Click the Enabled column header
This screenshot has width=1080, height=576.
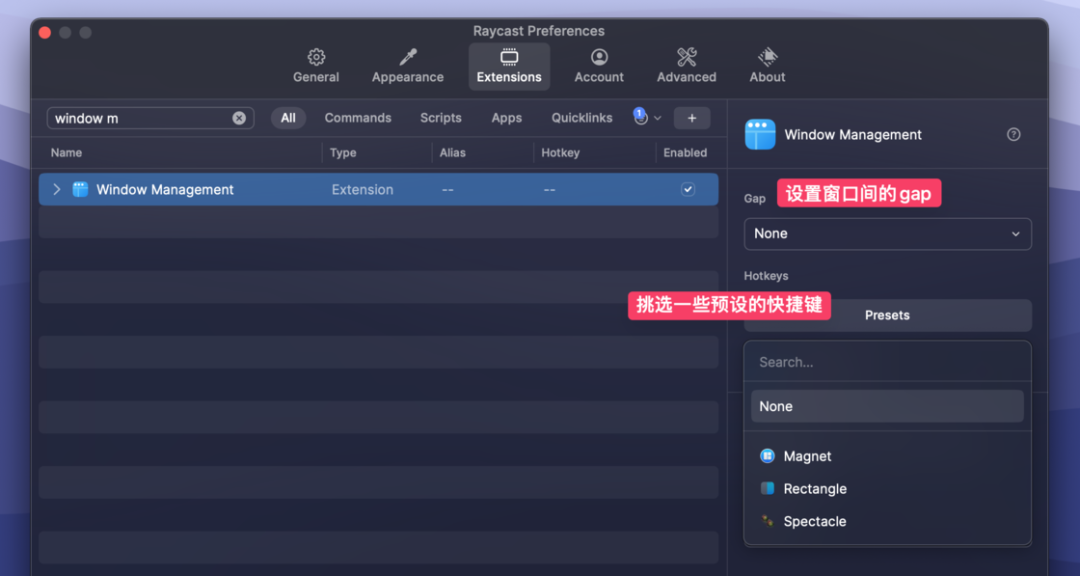[685, 152]
